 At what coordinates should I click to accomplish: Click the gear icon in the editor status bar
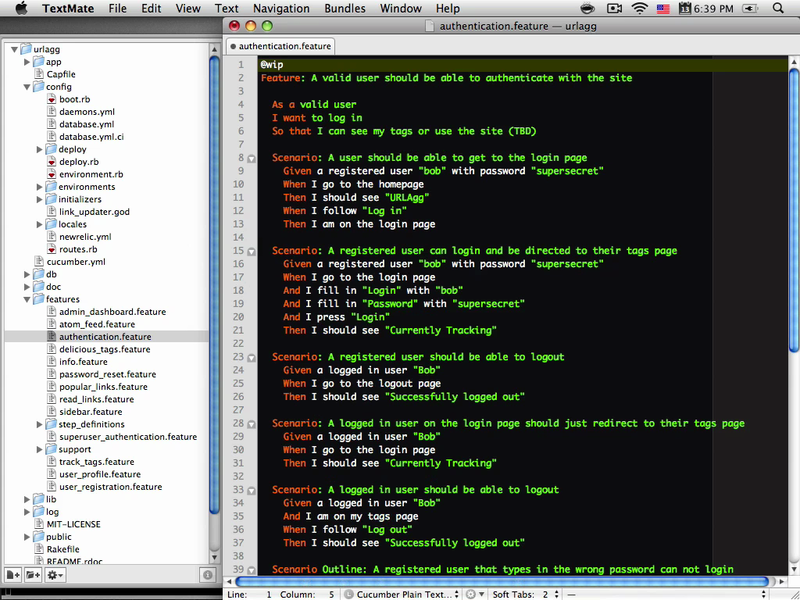coord(473,593)
